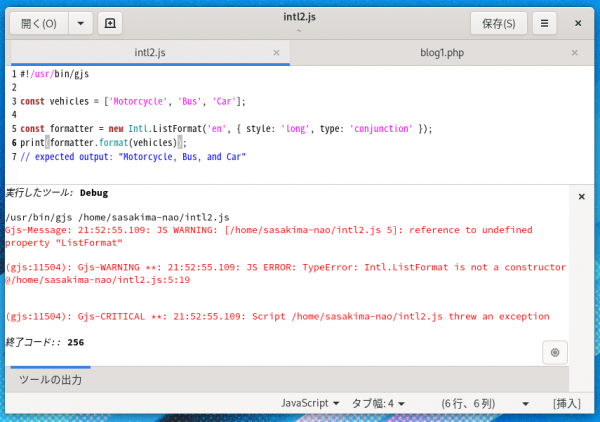Screen dimensions: 600x422
Task: Select the intl2.js document tab
Action: pos(149,52)
